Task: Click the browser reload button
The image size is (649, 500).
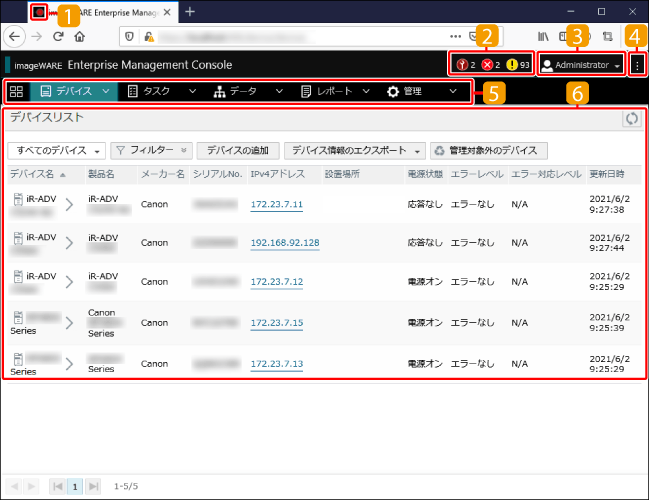Action: [x=58, y=35]
